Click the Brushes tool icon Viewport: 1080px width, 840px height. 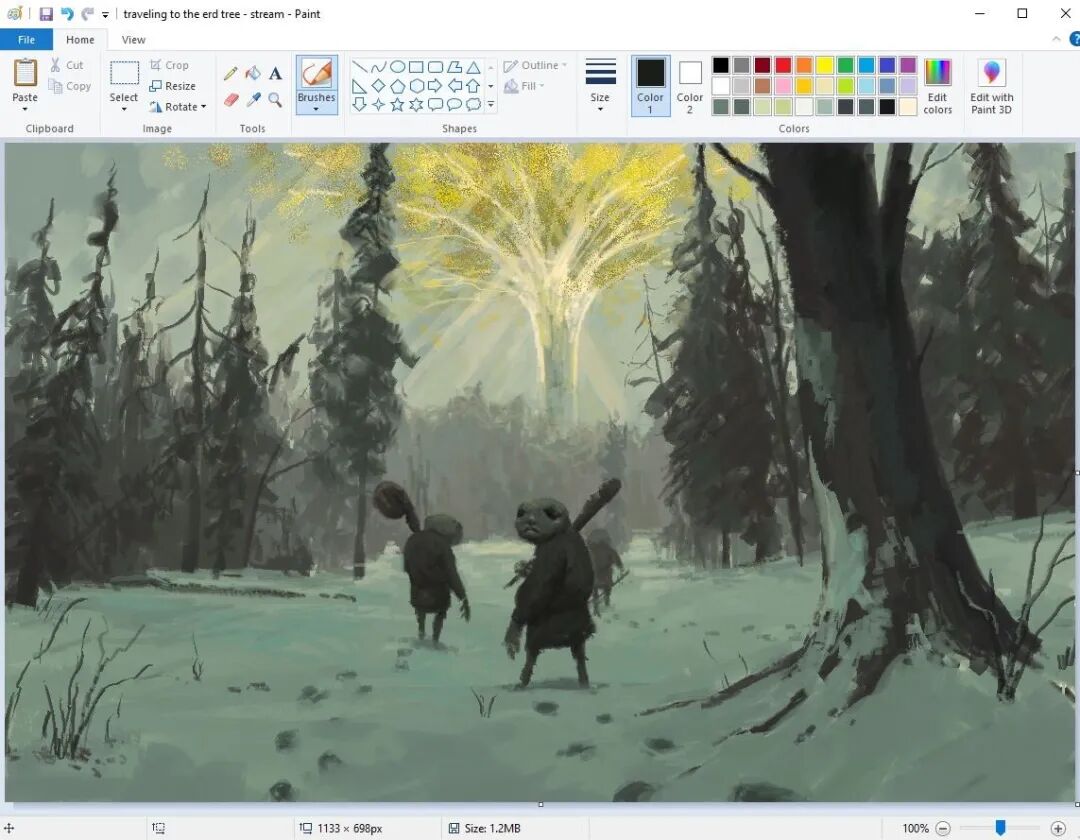(x=317, y=74)
